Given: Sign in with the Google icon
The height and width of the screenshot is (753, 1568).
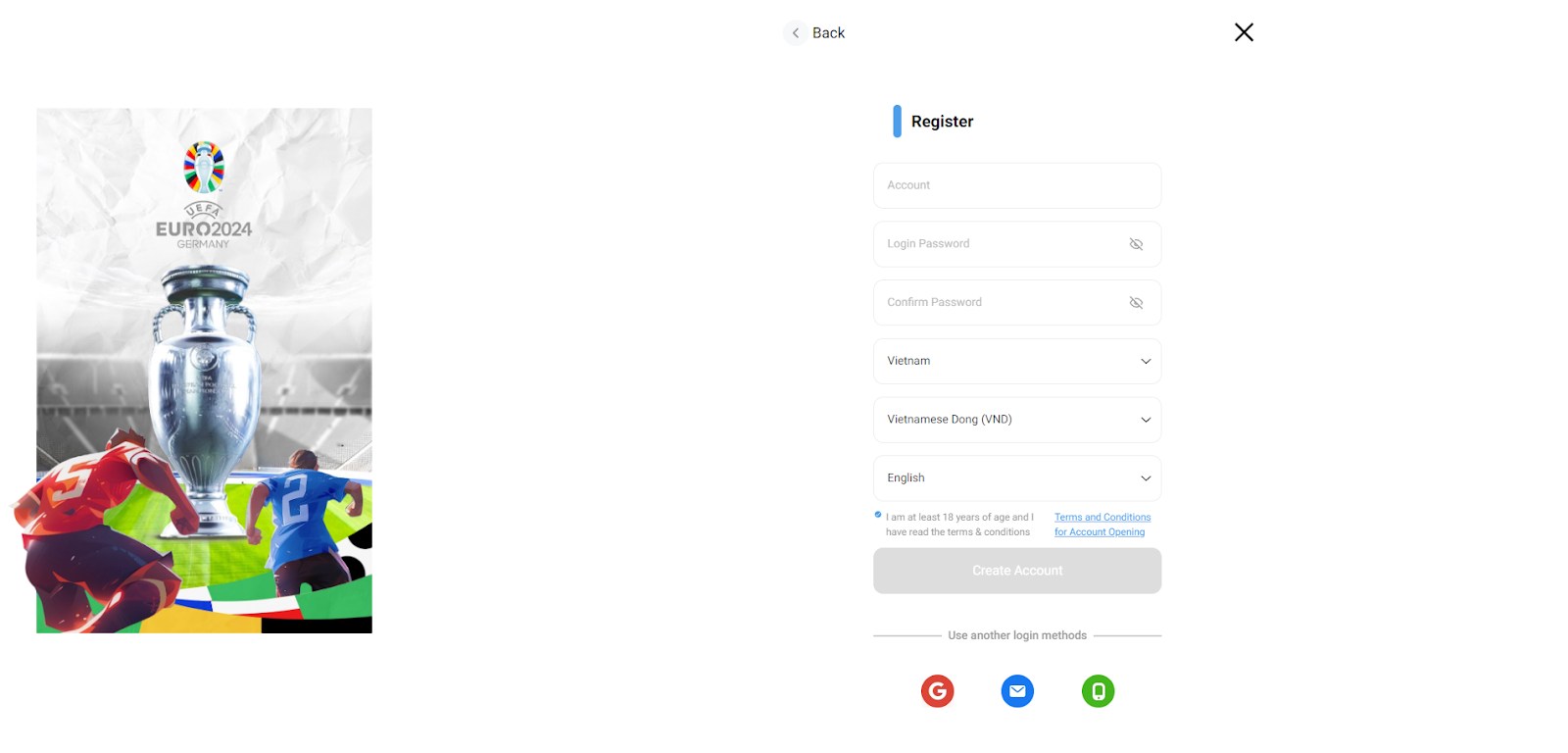Looking at the screenshot, I should point(937,691).
